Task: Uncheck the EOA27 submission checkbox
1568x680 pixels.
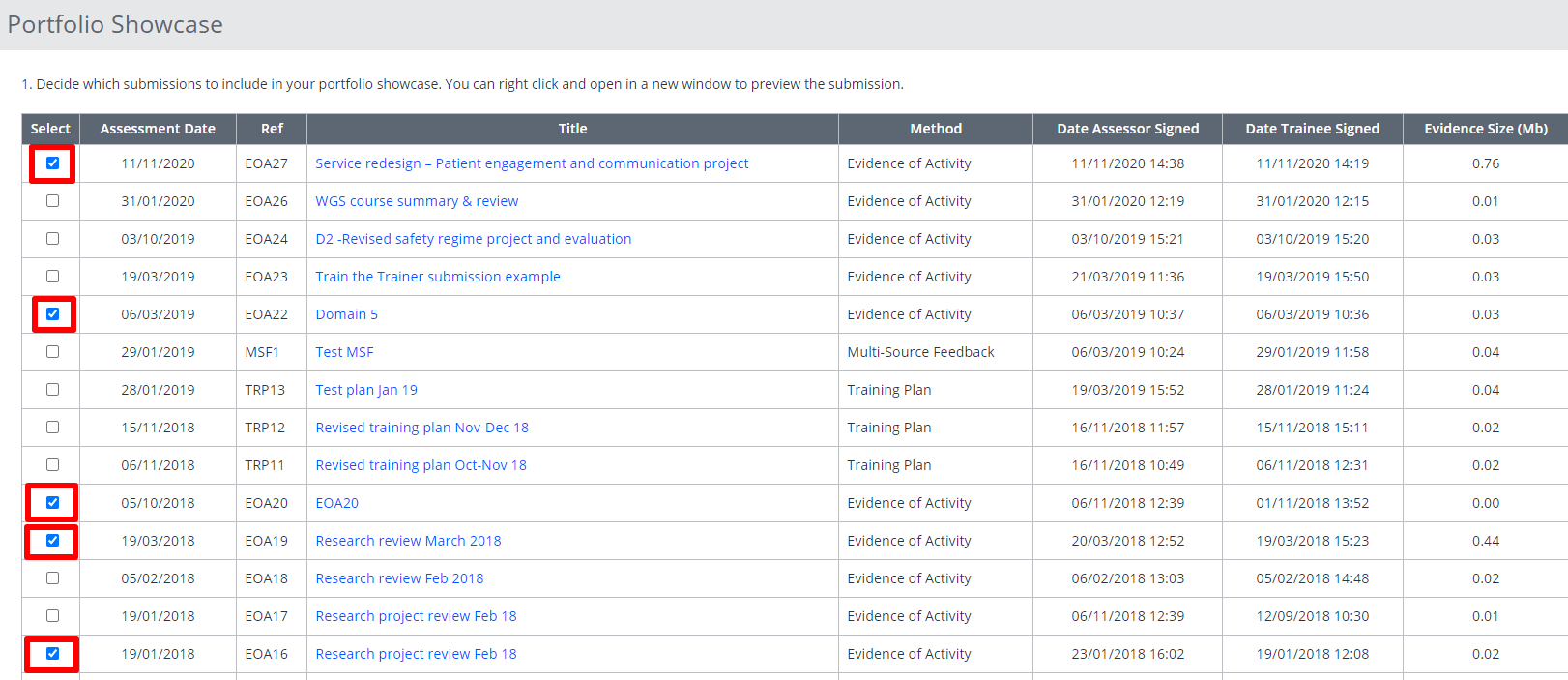Action: (52, 163)
